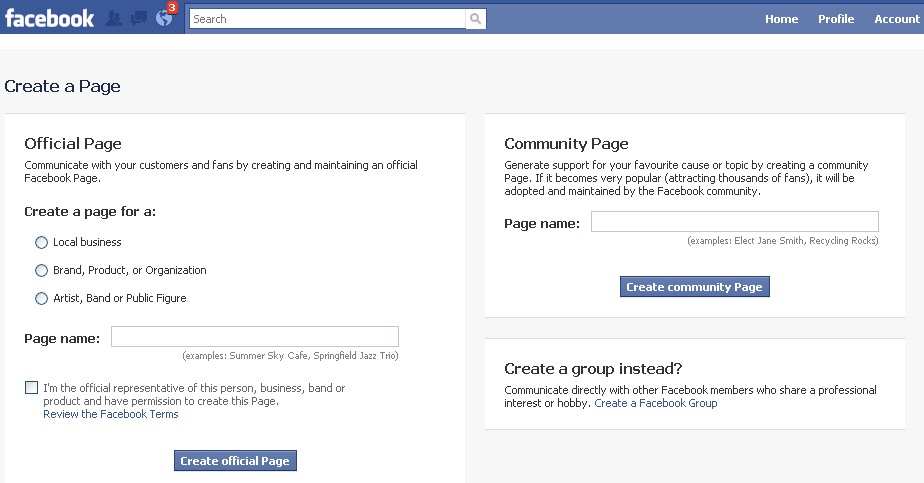Open Profile in top navigation
Viewport: 924px width, 483px height.
pos(836,19)
